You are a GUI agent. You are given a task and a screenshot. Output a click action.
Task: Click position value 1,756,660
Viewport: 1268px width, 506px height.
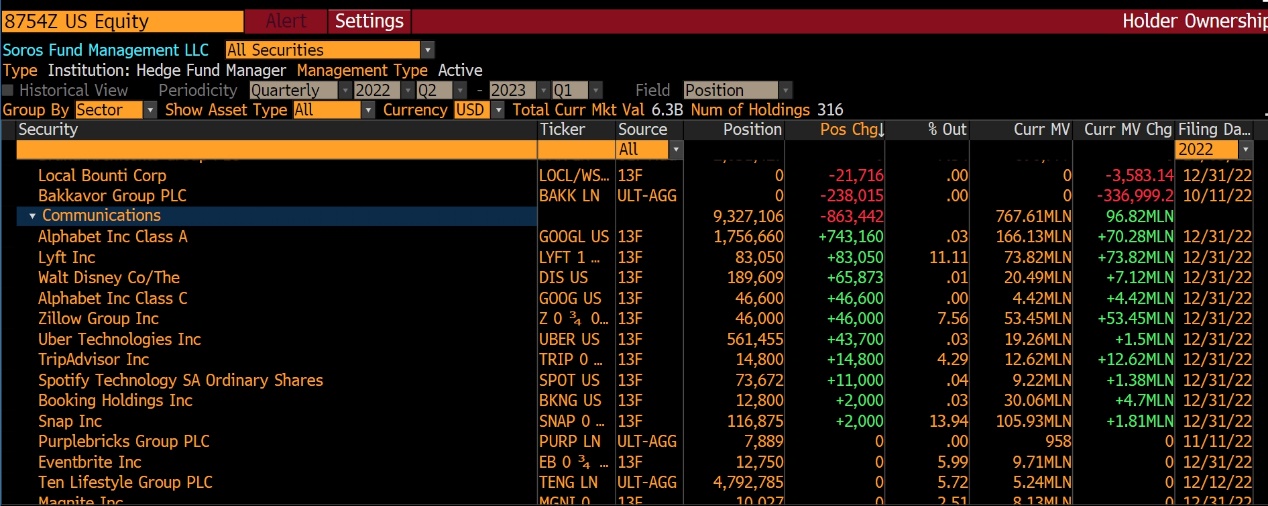pos(748,236)
